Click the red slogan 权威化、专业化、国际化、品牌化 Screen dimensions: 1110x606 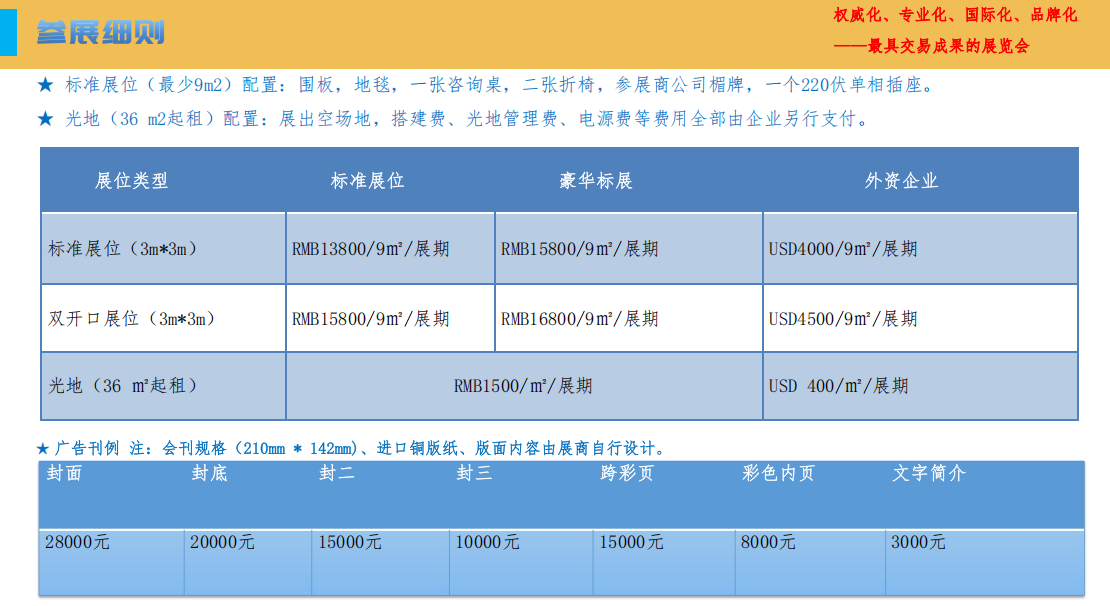click(x=955, y=15)
